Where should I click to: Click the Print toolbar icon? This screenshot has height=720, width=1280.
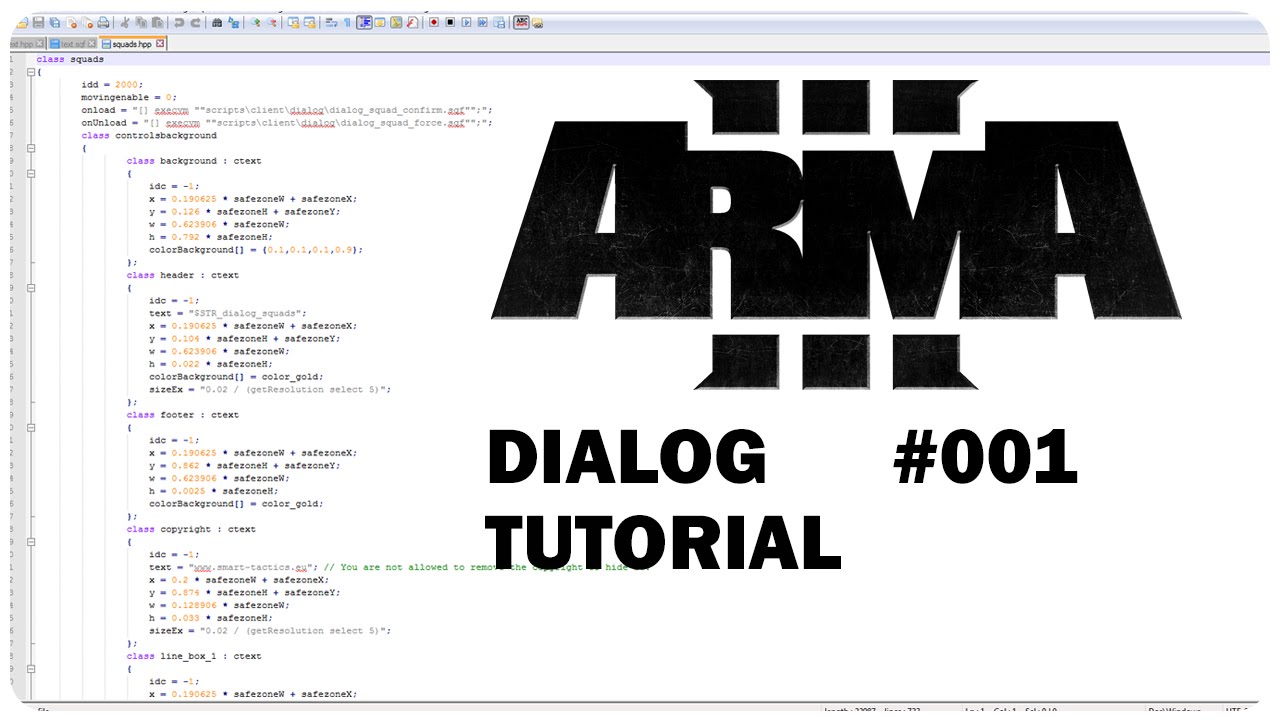103,22
